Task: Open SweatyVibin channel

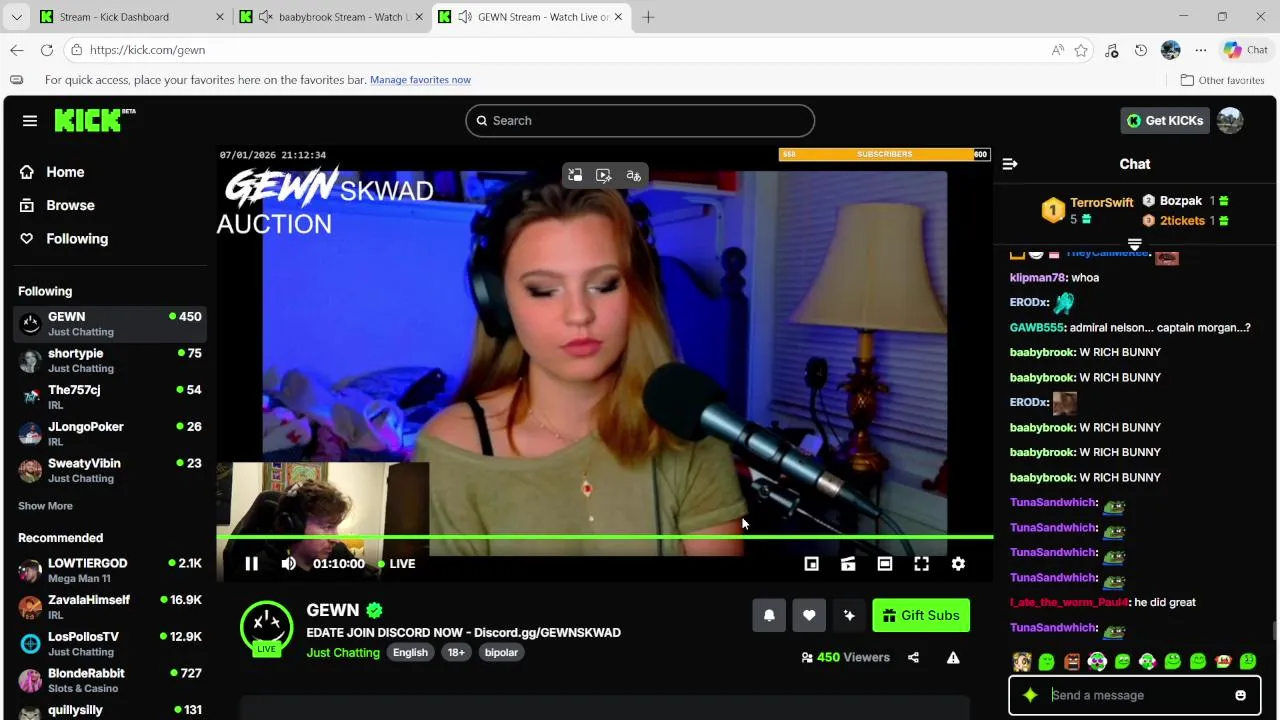Action: pos(110,470)
